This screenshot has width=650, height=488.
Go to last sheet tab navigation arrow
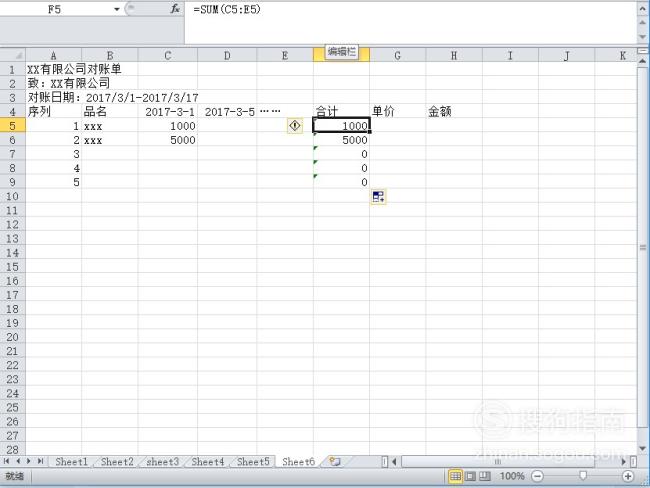pyautogui.click(x=40, y=461)
